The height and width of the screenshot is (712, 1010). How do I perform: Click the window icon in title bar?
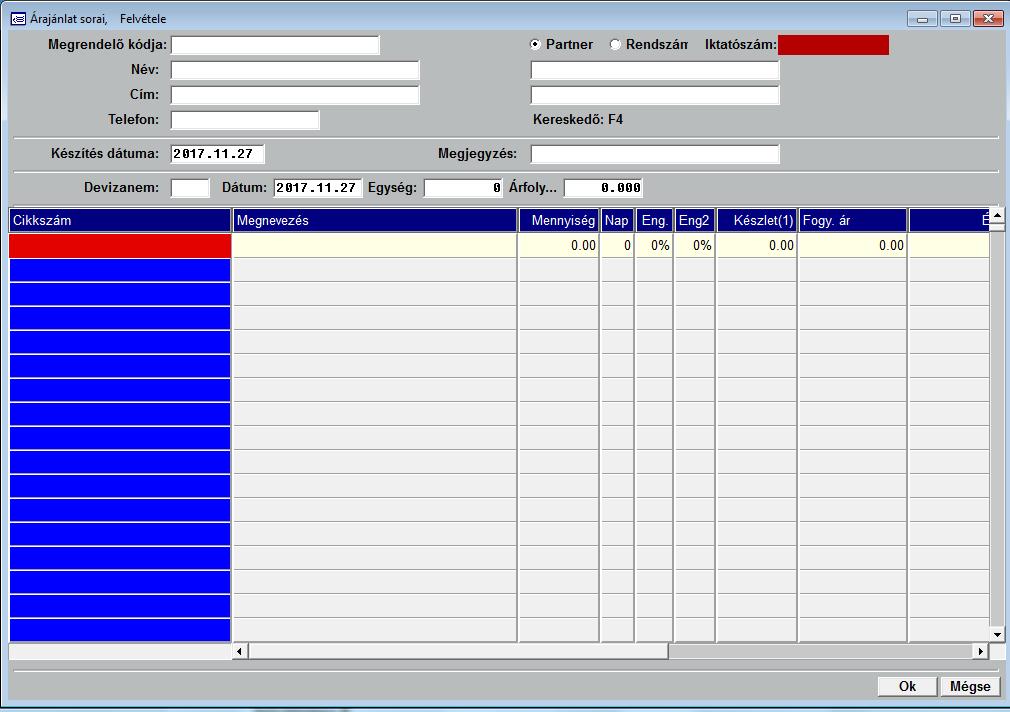click(18, 19)
